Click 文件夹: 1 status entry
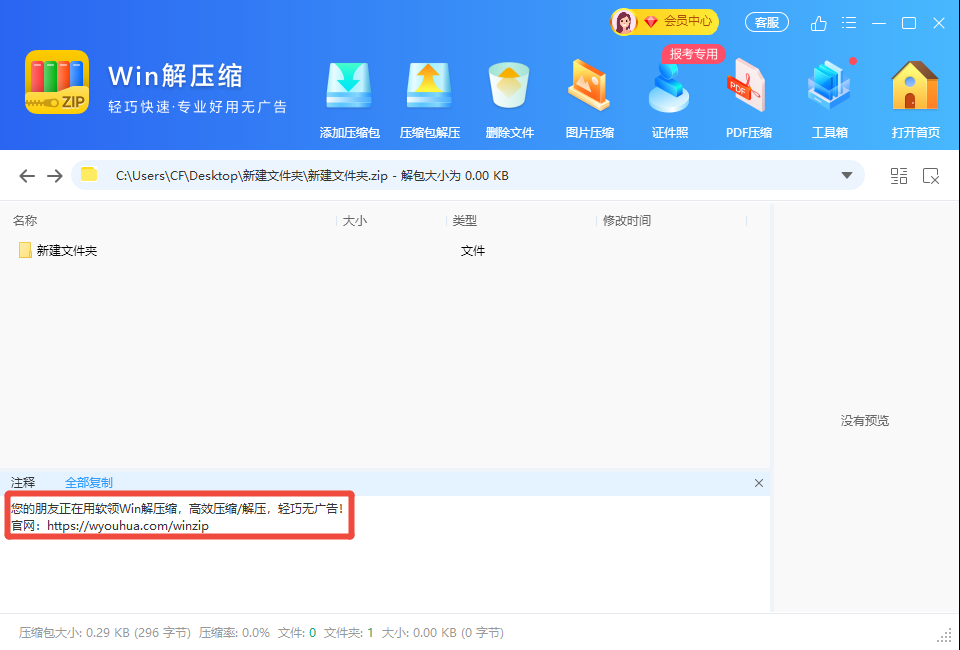The image size is (960, 650). (348, 633)
